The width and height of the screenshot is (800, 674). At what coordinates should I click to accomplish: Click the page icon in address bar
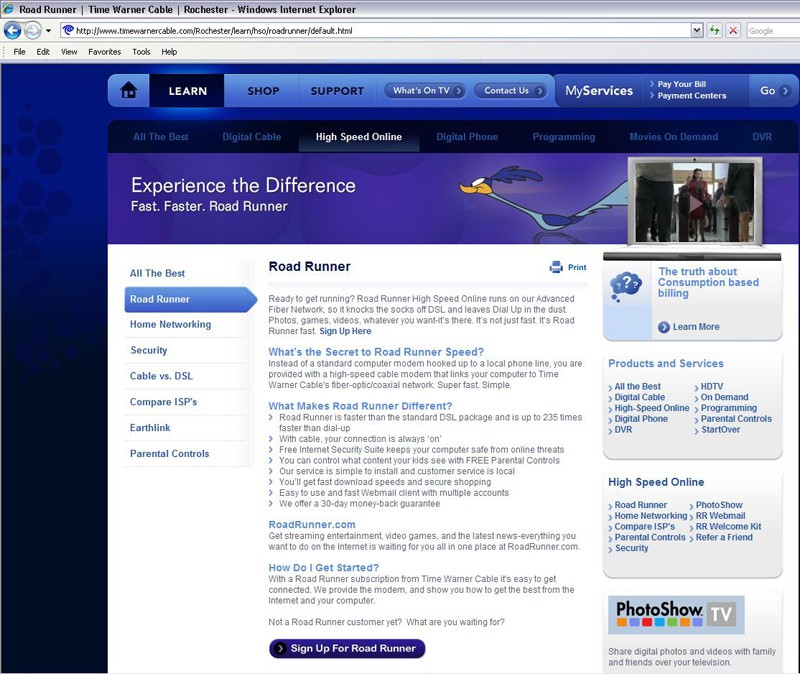[68, 31]
